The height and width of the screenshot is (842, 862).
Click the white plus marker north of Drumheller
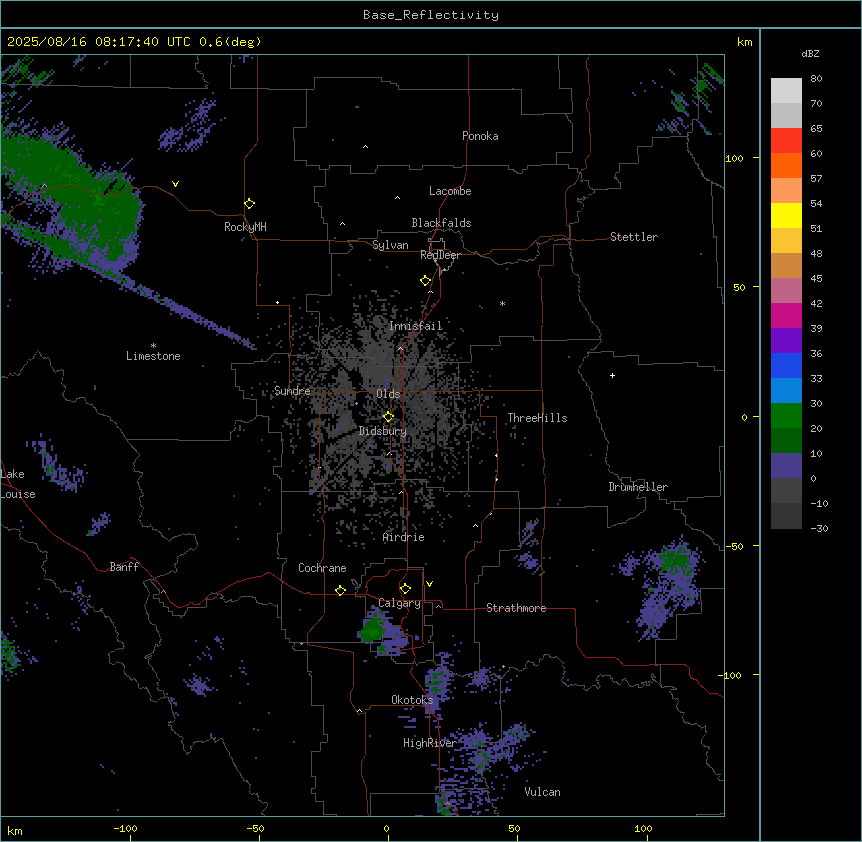[x=612, y=375]
